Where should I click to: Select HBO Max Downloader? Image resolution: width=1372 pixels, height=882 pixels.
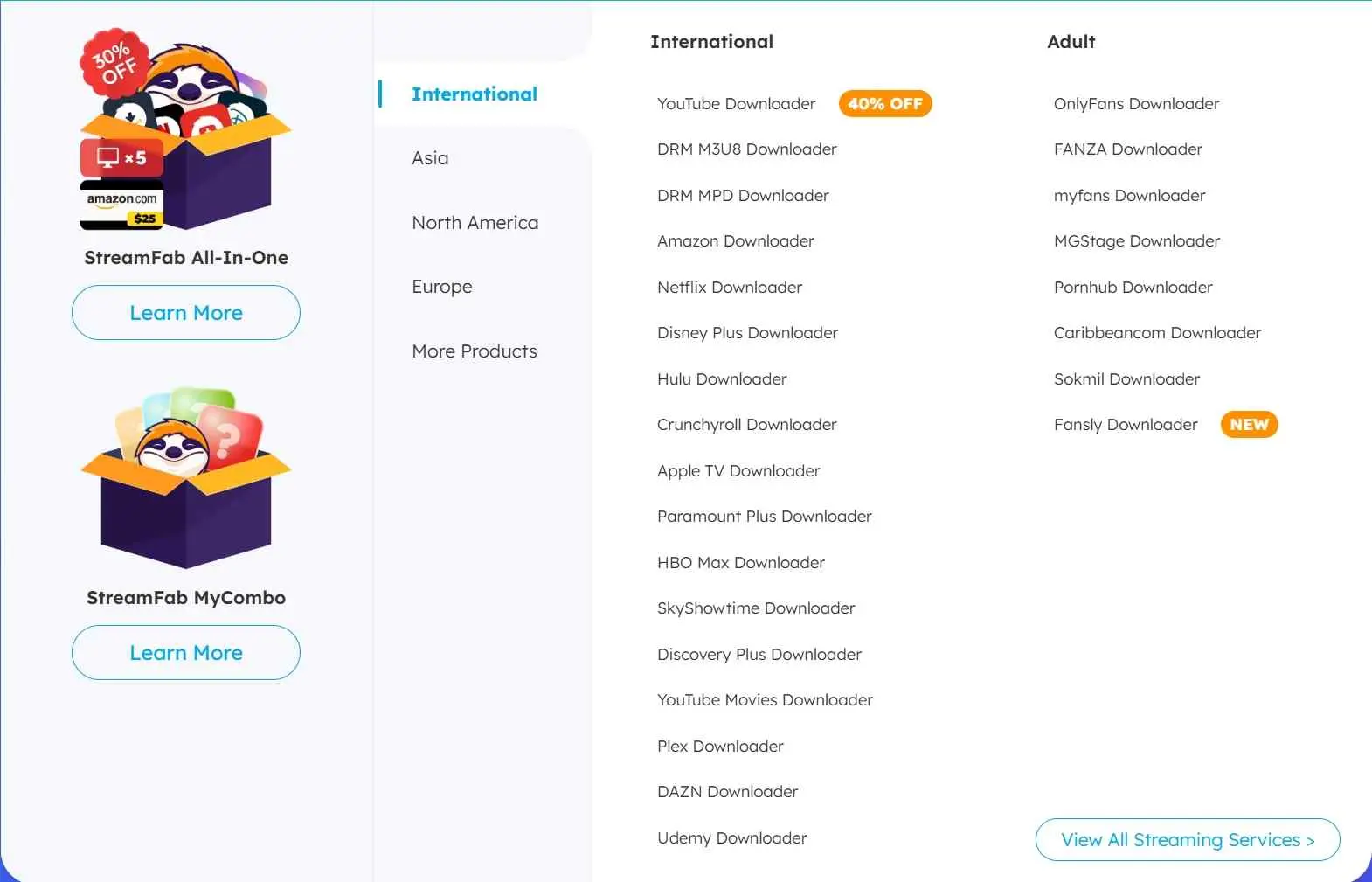point(741,563)
